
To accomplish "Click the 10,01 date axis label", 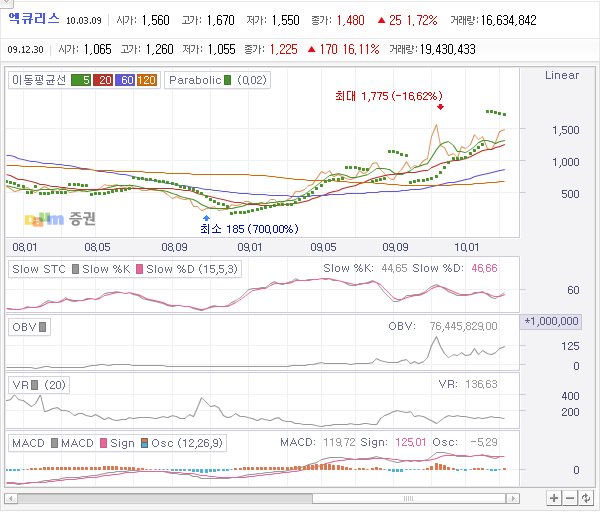I will tap(467, 247).
